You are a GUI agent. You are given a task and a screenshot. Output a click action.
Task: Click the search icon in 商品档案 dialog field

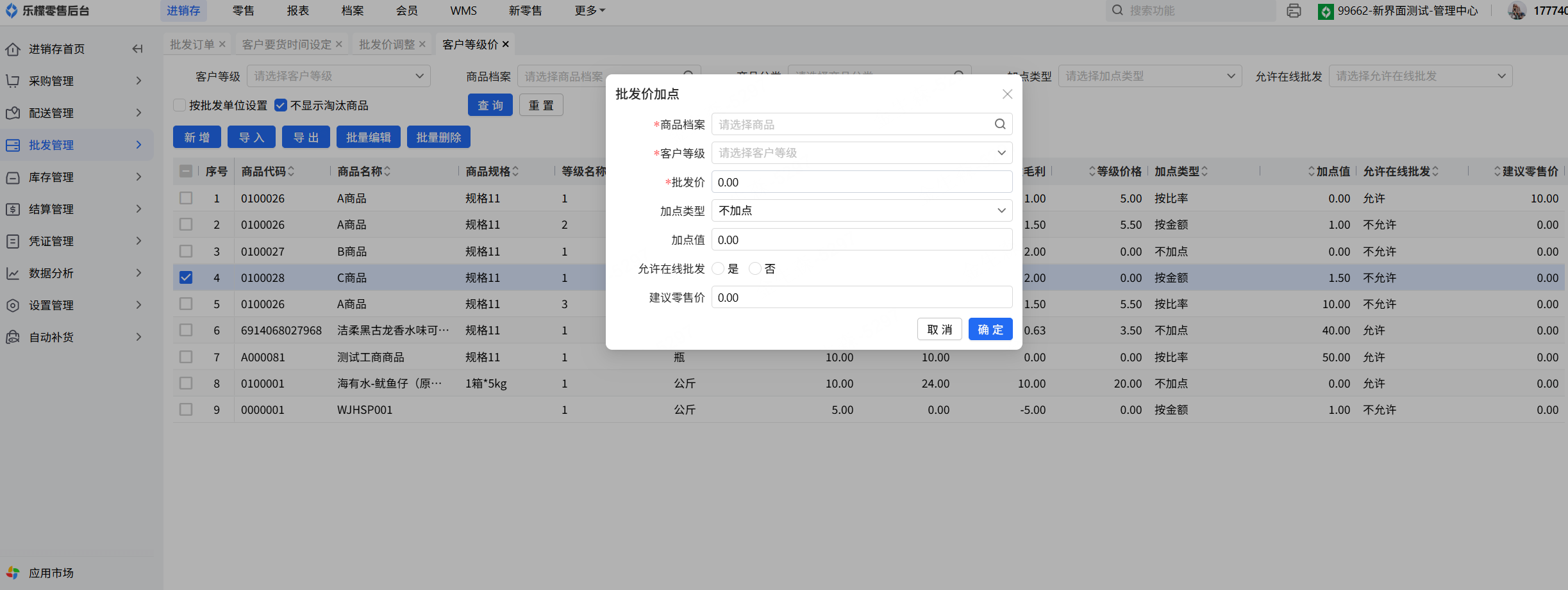click(x=999, y=124)
